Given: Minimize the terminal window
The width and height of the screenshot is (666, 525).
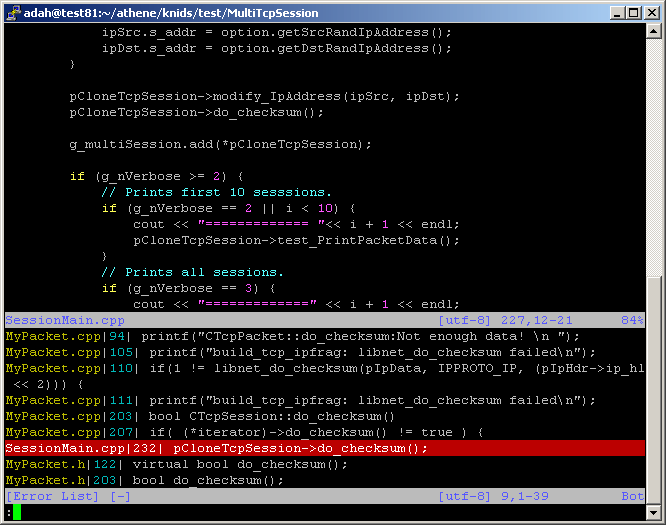Looking at the screenshot, I should 617,13.
